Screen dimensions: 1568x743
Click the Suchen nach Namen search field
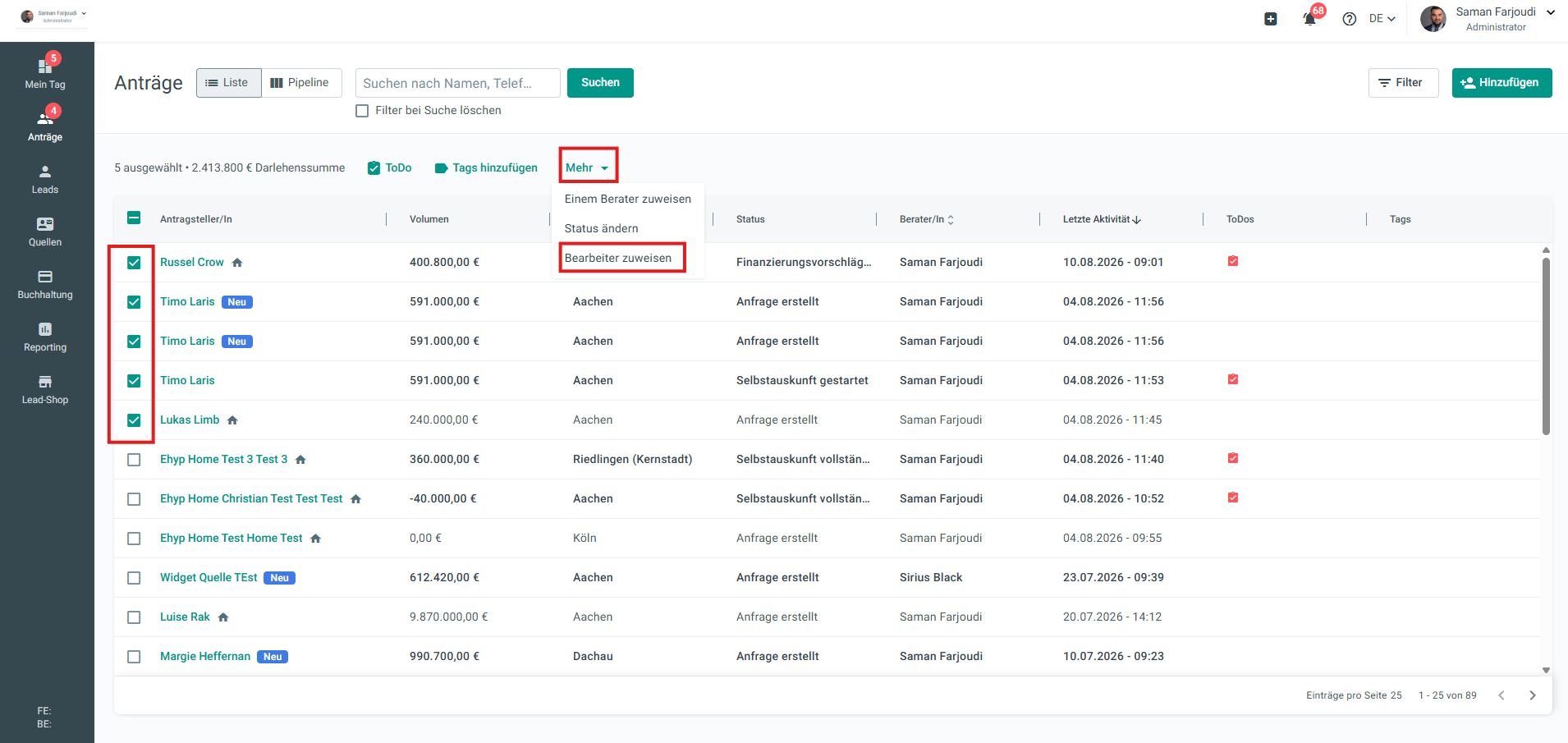pos(457,83)
